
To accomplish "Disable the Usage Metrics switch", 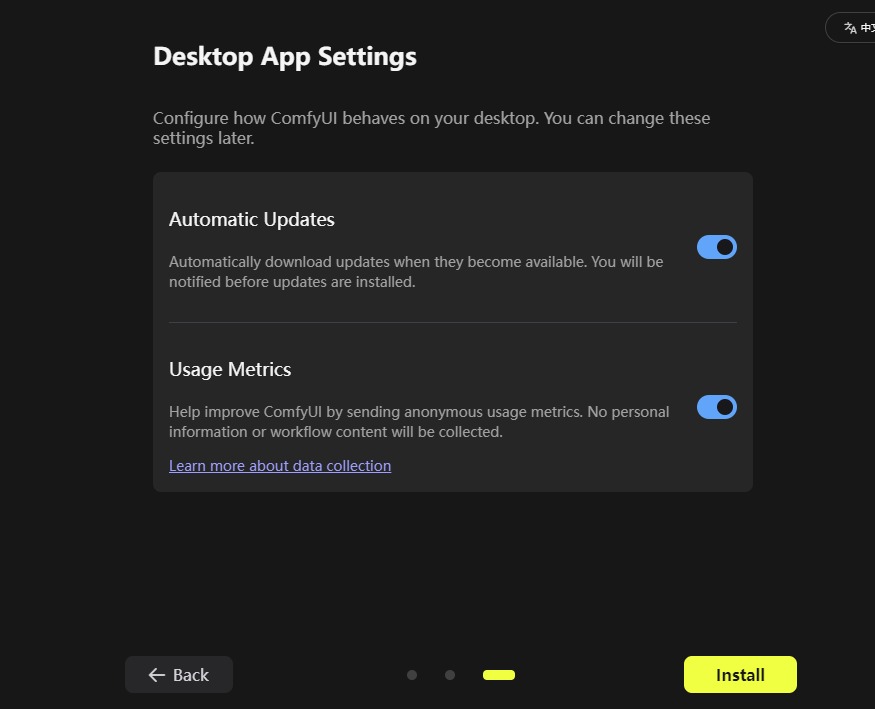I will (717, 407).
